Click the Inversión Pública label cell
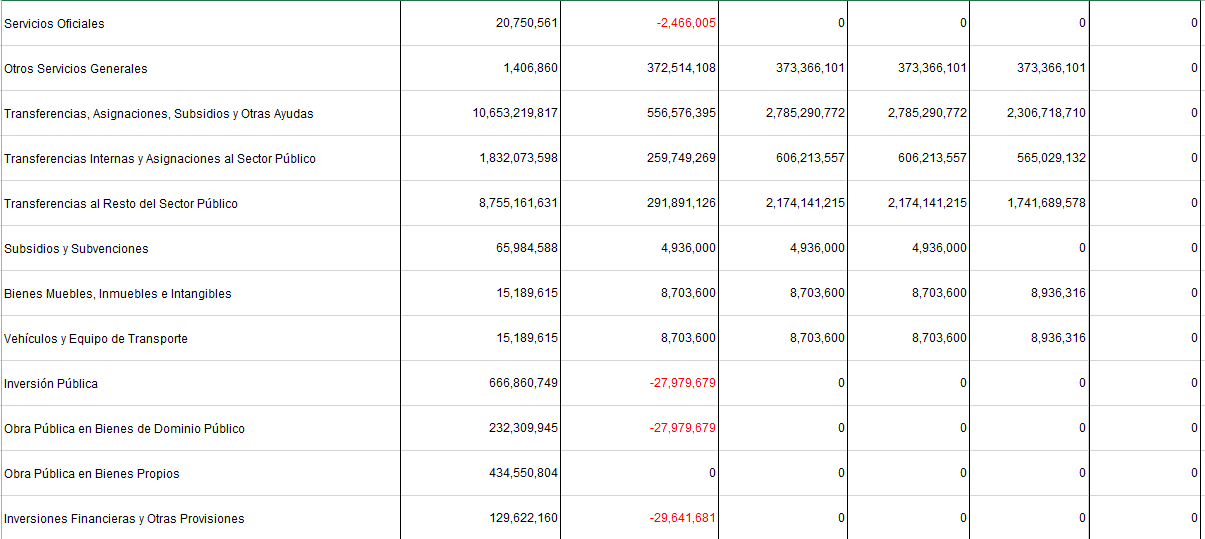The width and height of the screenshot is (1205, 539). 200,383
